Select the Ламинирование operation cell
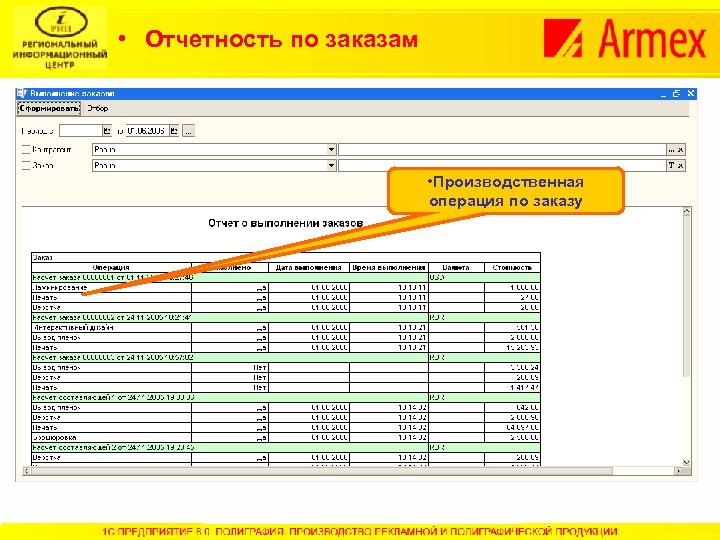Screen dimensions: 720x540 tap(111, 287)
